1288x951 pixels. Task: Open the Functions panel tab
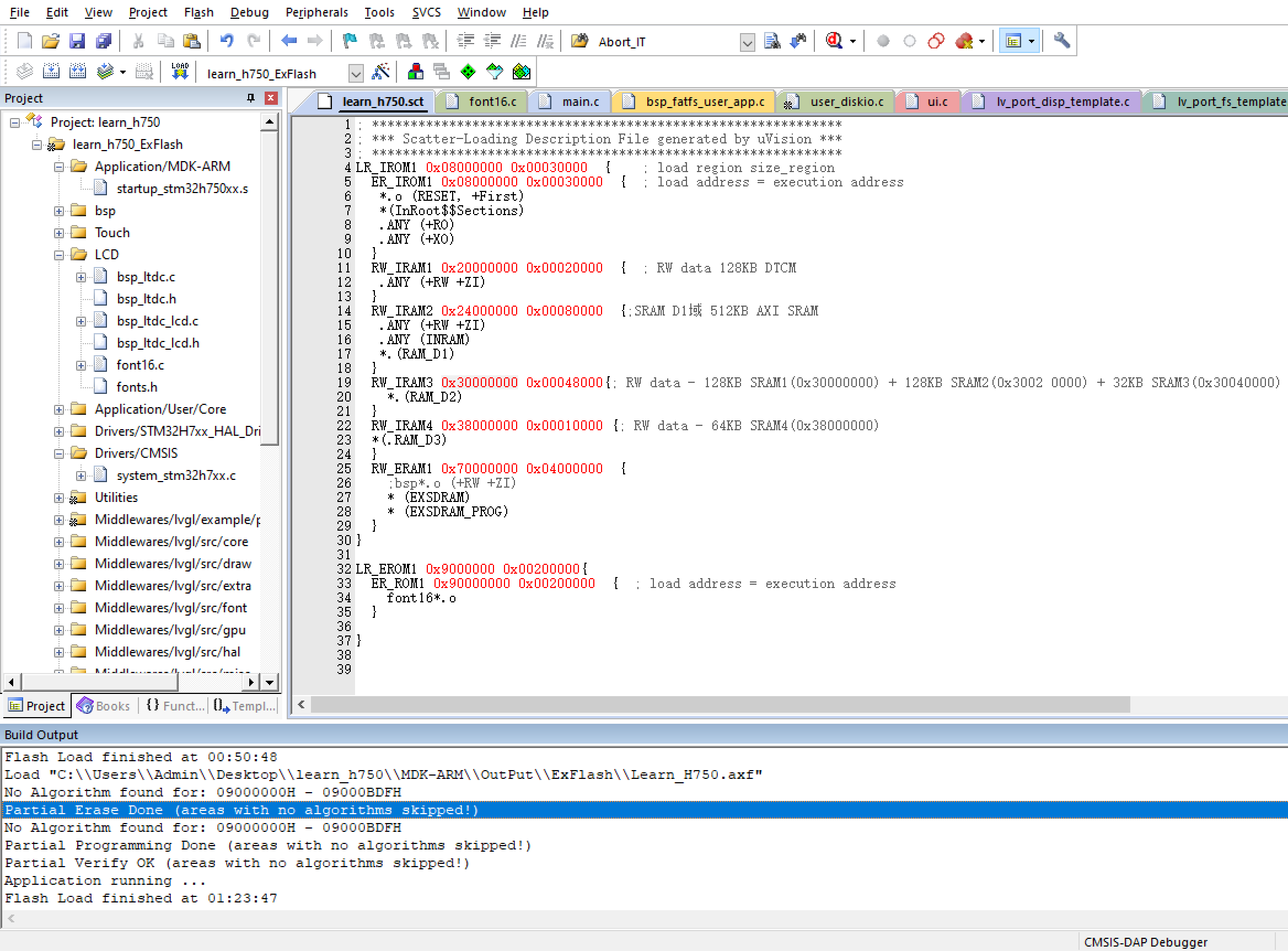[x=175, y=706]
